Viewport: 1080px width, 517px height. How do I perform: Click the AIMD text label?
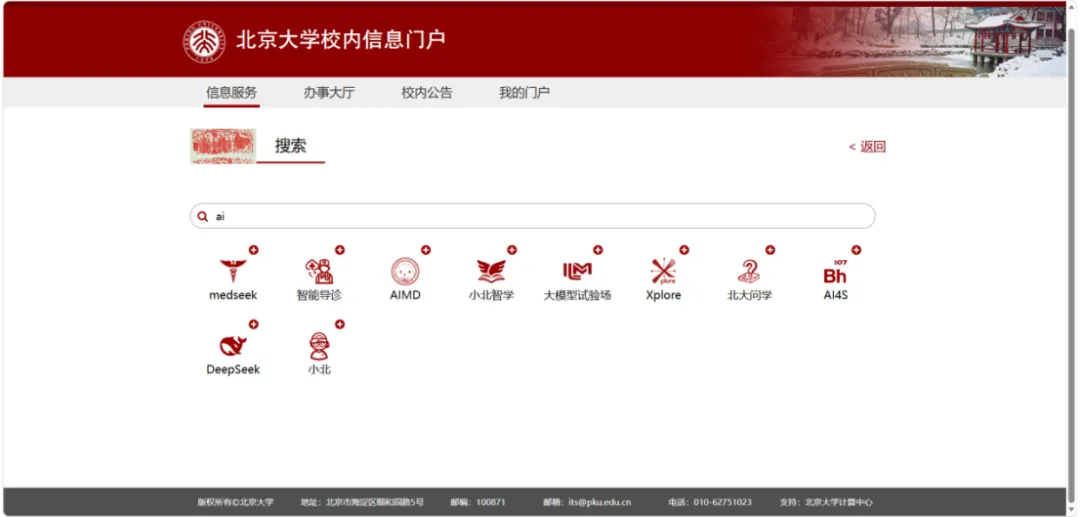[x=405, y=295]
